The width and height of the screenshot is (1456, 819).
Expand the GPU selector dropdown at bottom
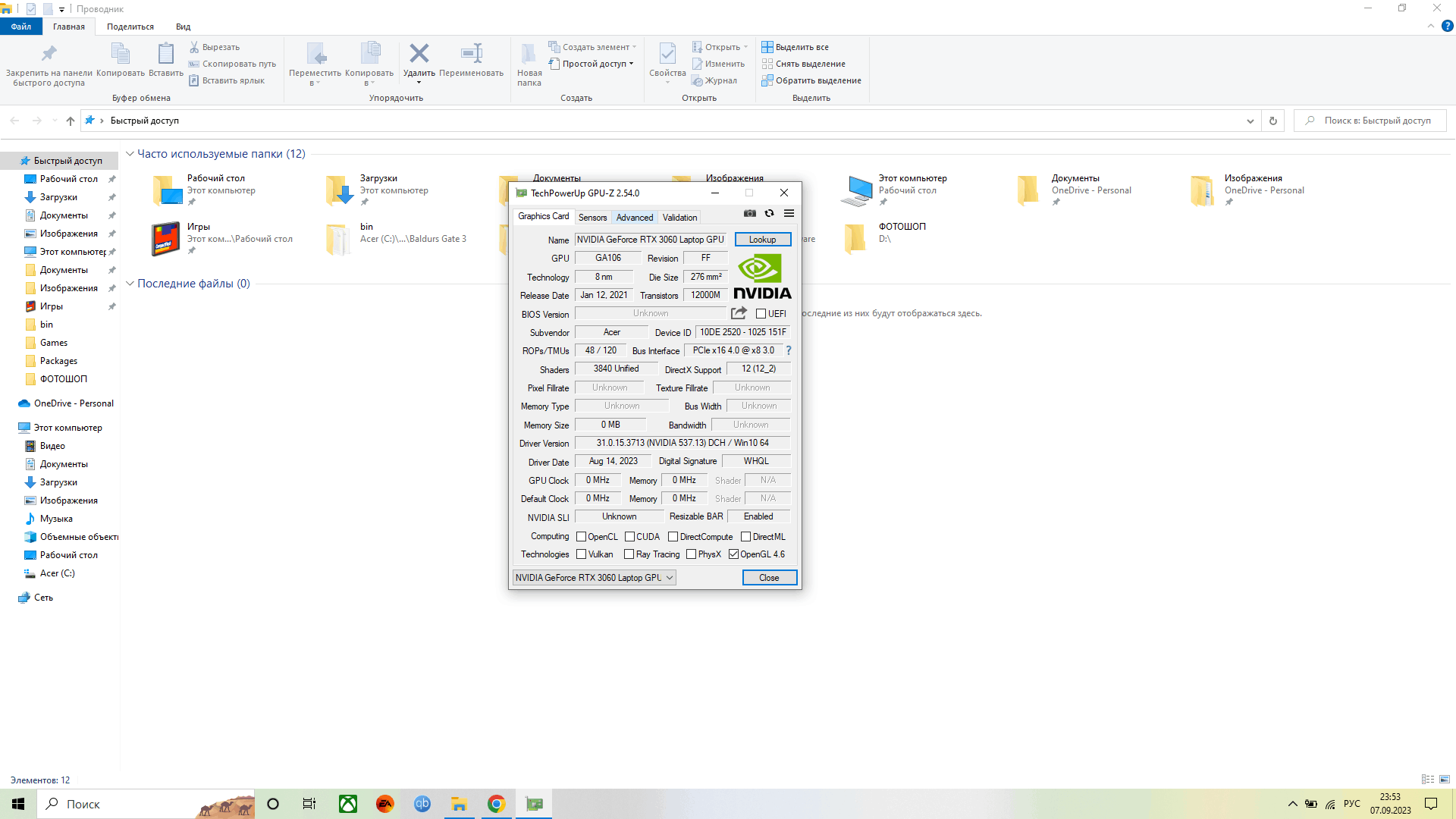click(x=668, y=577)
